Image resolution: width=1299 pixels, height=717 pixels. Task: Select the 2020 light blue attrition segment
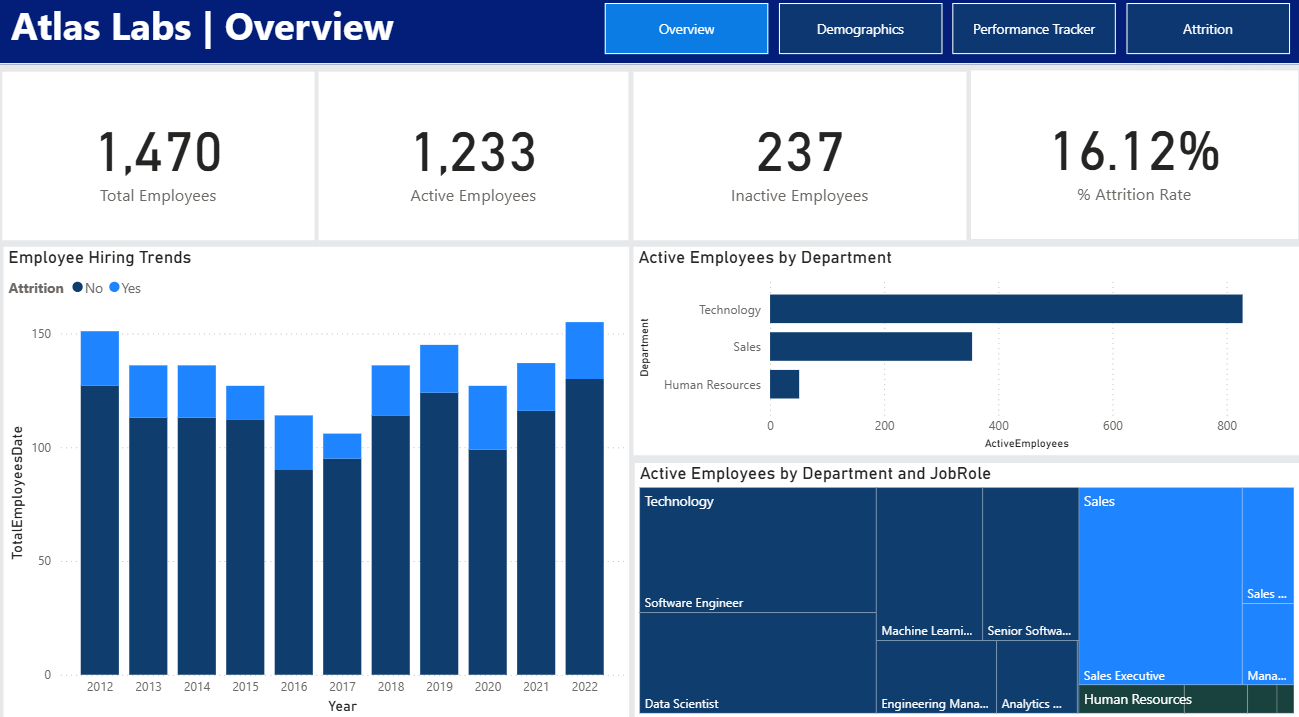[x=487, y=418]
